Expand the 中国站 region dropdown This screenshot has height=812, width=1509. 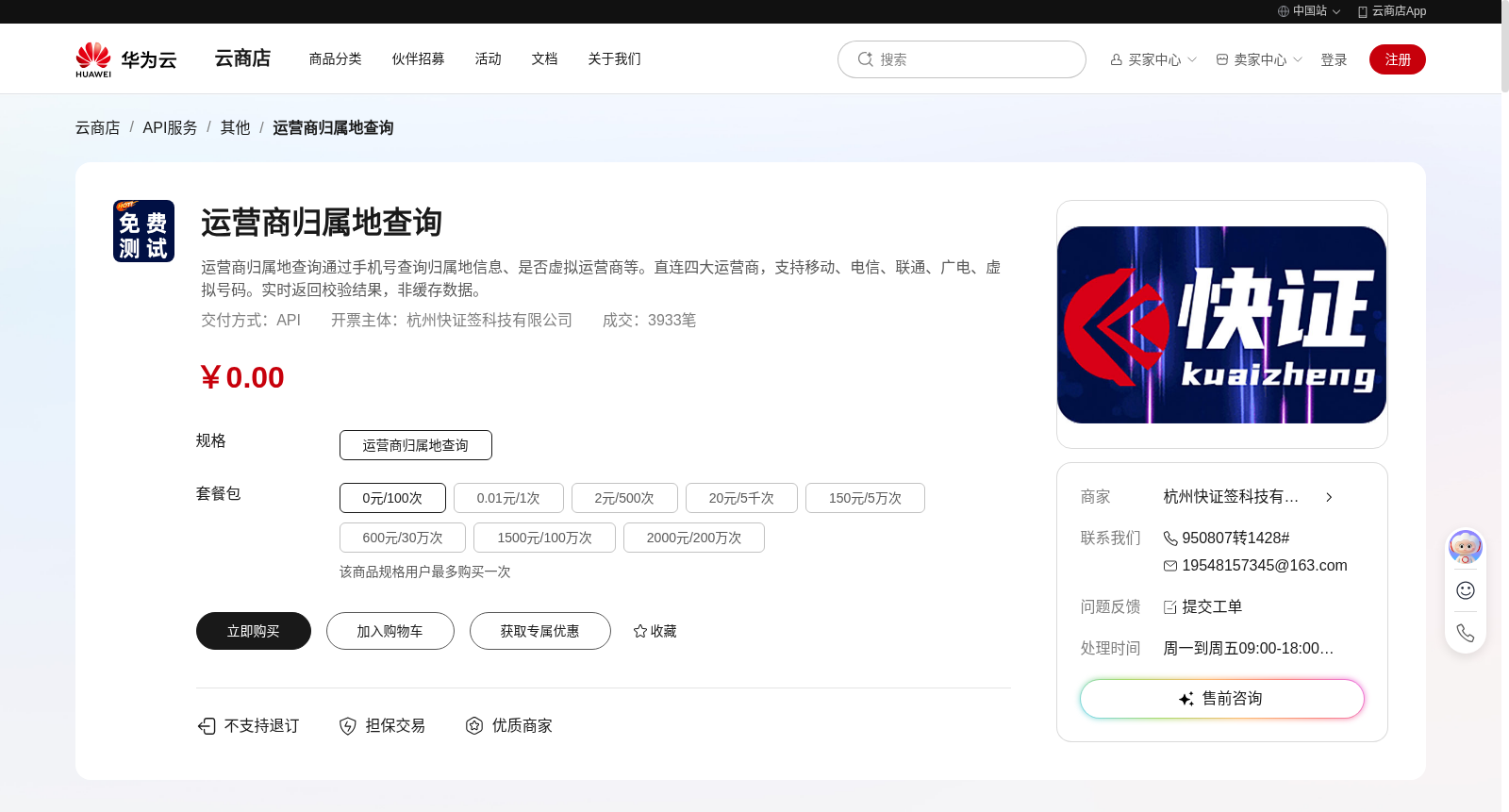pos(1336,12)
